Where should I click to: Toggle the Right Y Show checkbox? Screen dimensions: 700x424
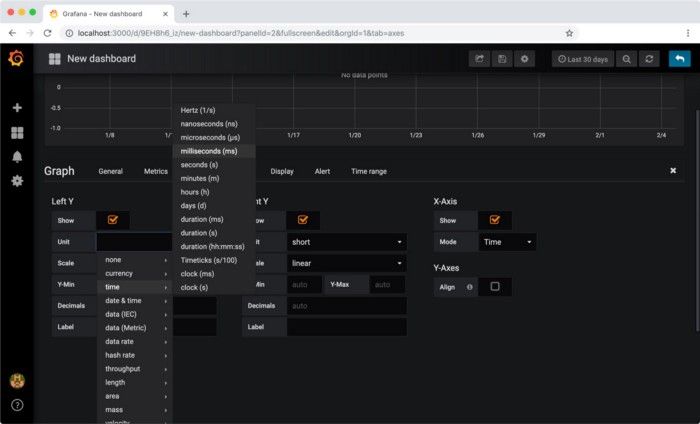click(x=303, y=220)
